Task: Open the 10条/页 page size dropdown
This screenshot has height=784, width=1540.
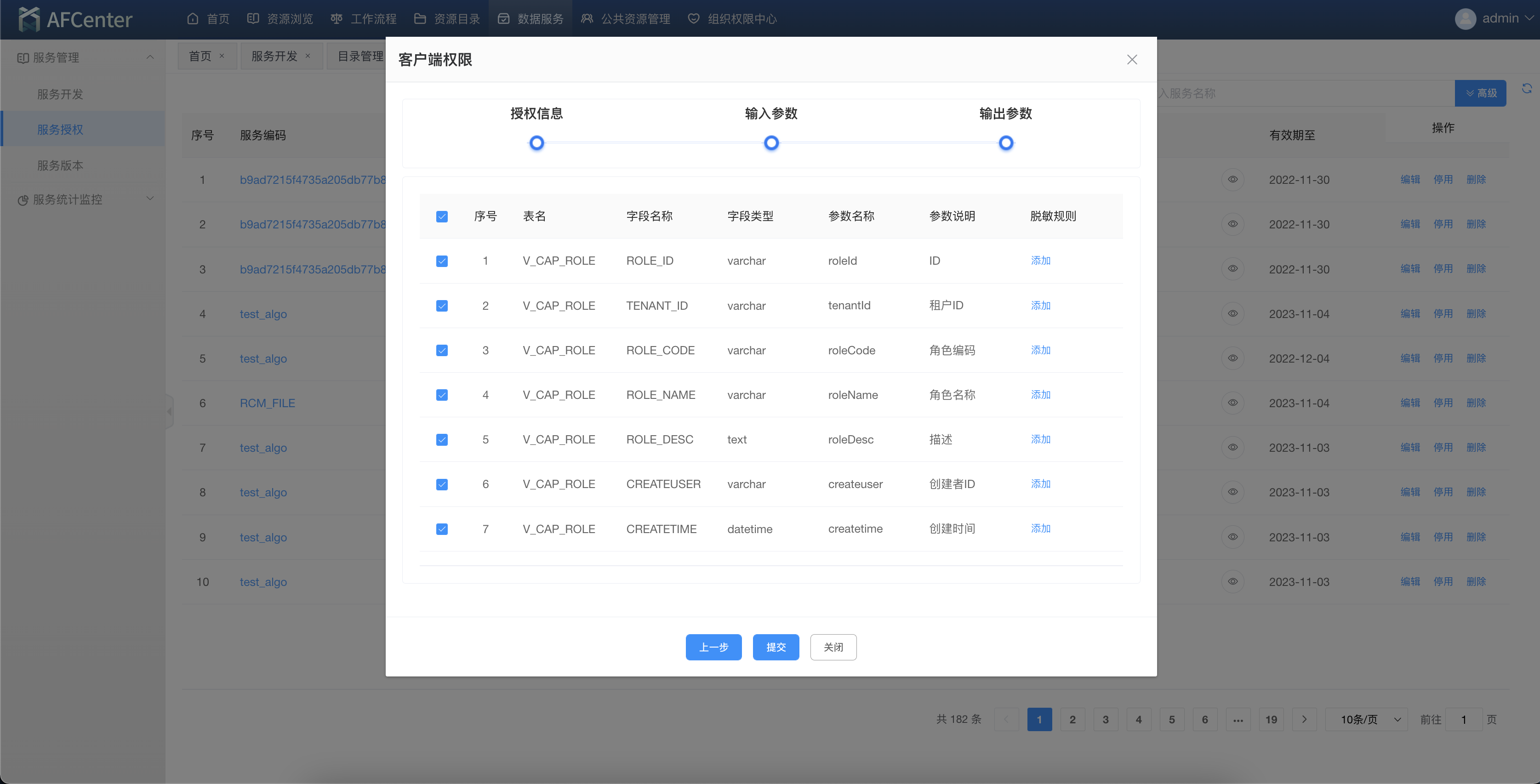Action: (x=1367, y=719)
